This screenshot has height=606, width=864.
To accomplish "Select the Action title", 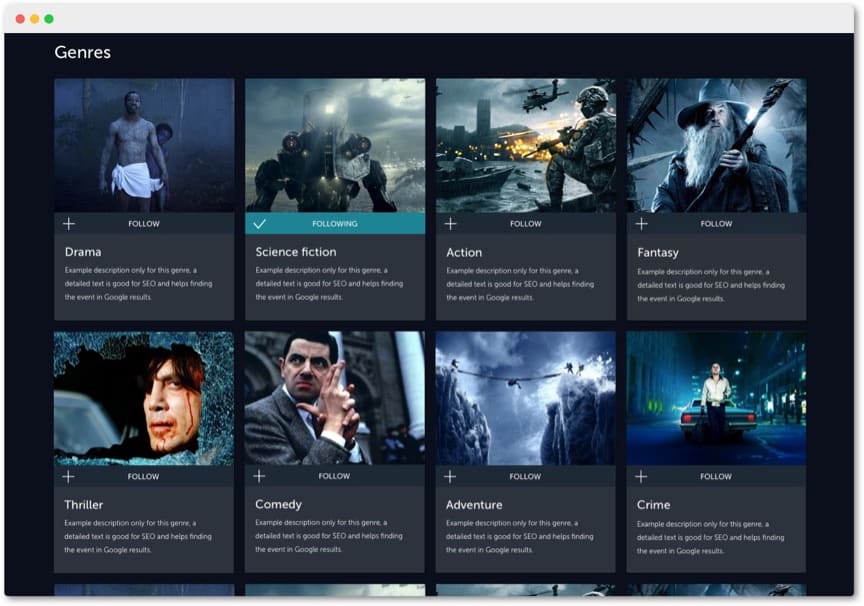I will click(464, 252).
